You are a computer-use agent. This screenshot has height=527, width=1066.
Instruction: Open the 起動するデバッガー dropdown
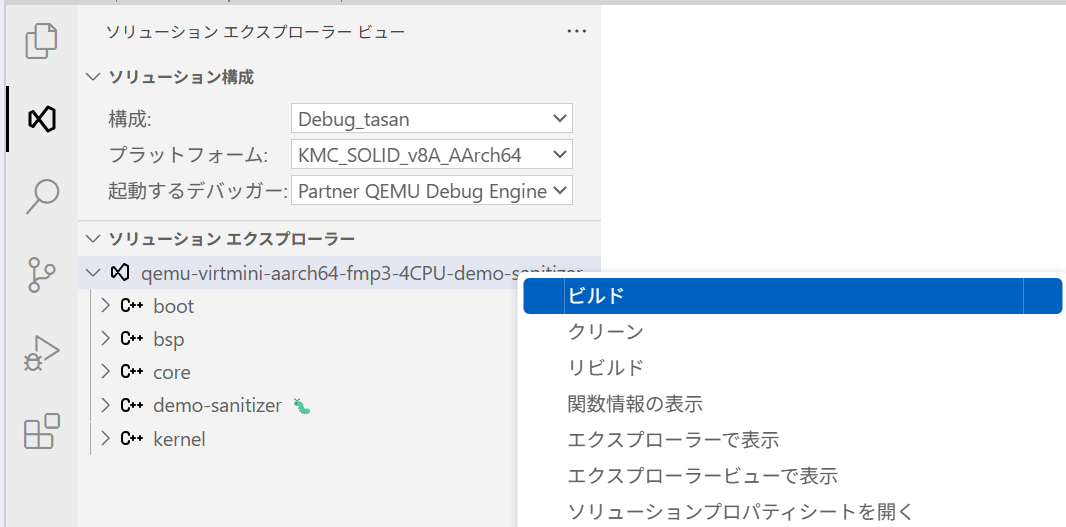pyautogui.click(x=432, y=191)
